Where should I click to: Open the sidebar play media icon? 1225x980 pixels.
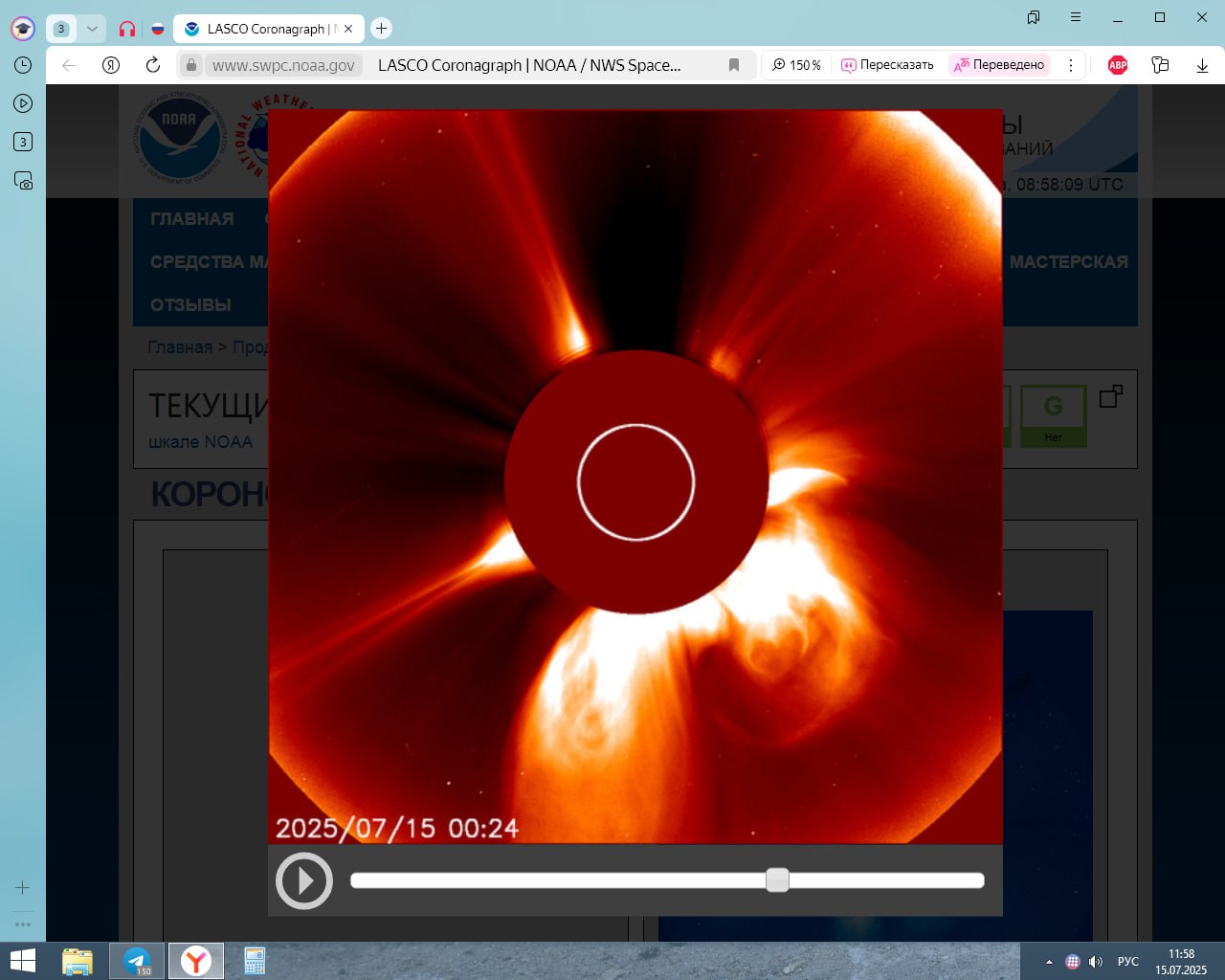(x=23, y=103)
